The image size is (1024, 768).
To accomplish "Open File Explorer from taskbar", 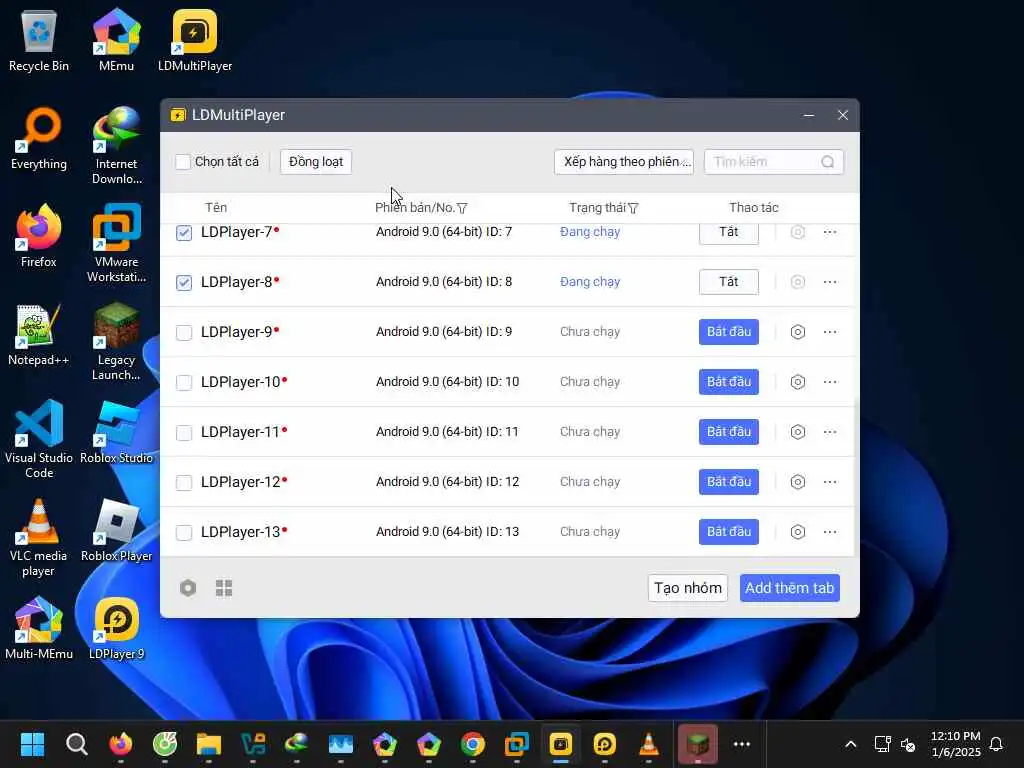I will click(x=208, y=744).
